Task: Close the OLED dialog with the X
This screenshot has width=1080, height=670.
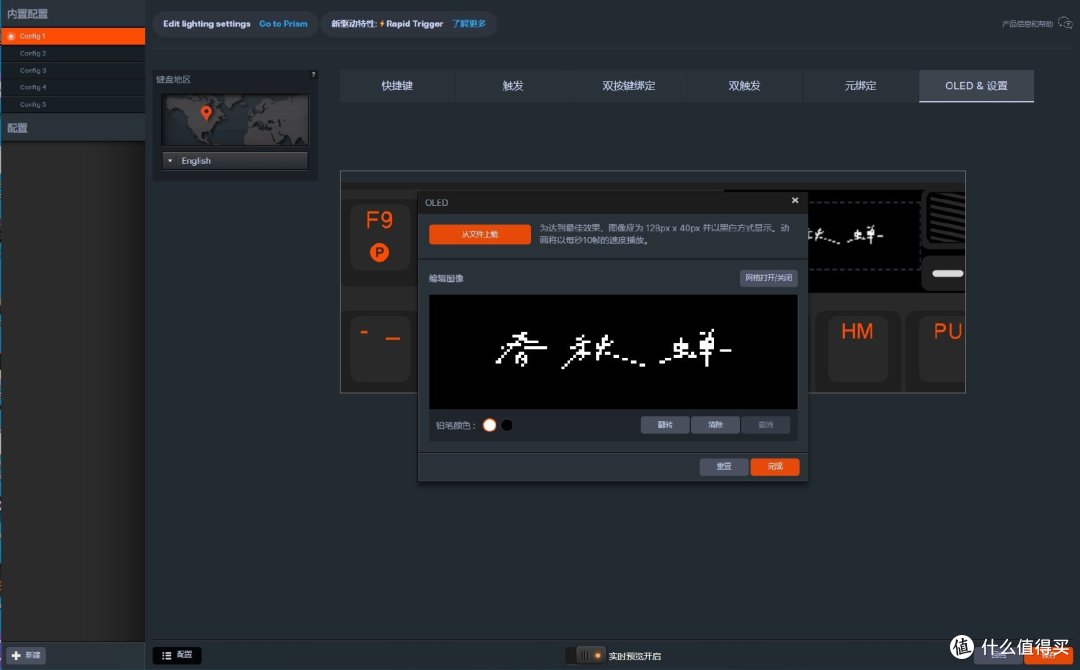Action: click(x=795, y=201)
